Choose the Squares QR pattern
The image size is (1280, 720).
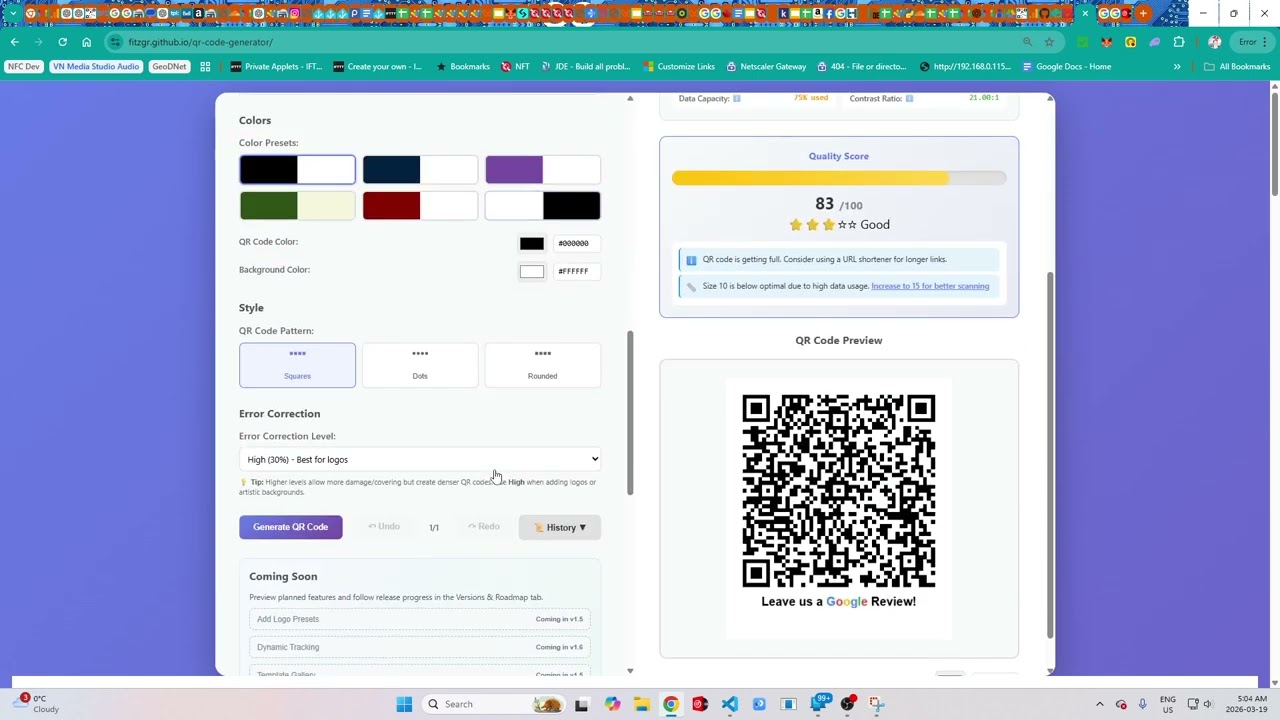[297, 365]
